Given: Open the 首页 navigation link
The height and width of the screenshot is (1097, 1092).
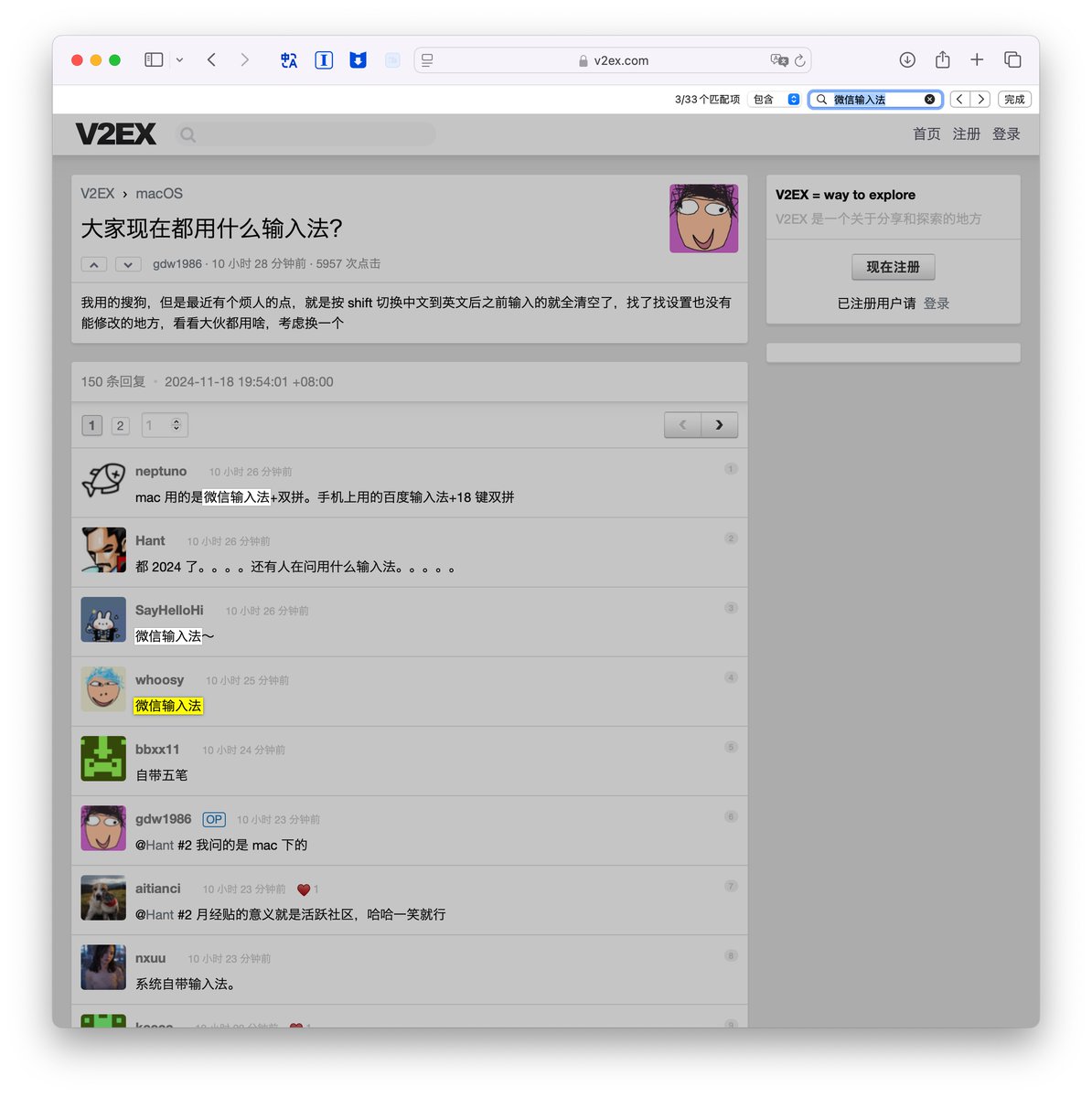Looking at the screenshot, I should (926, 134).
